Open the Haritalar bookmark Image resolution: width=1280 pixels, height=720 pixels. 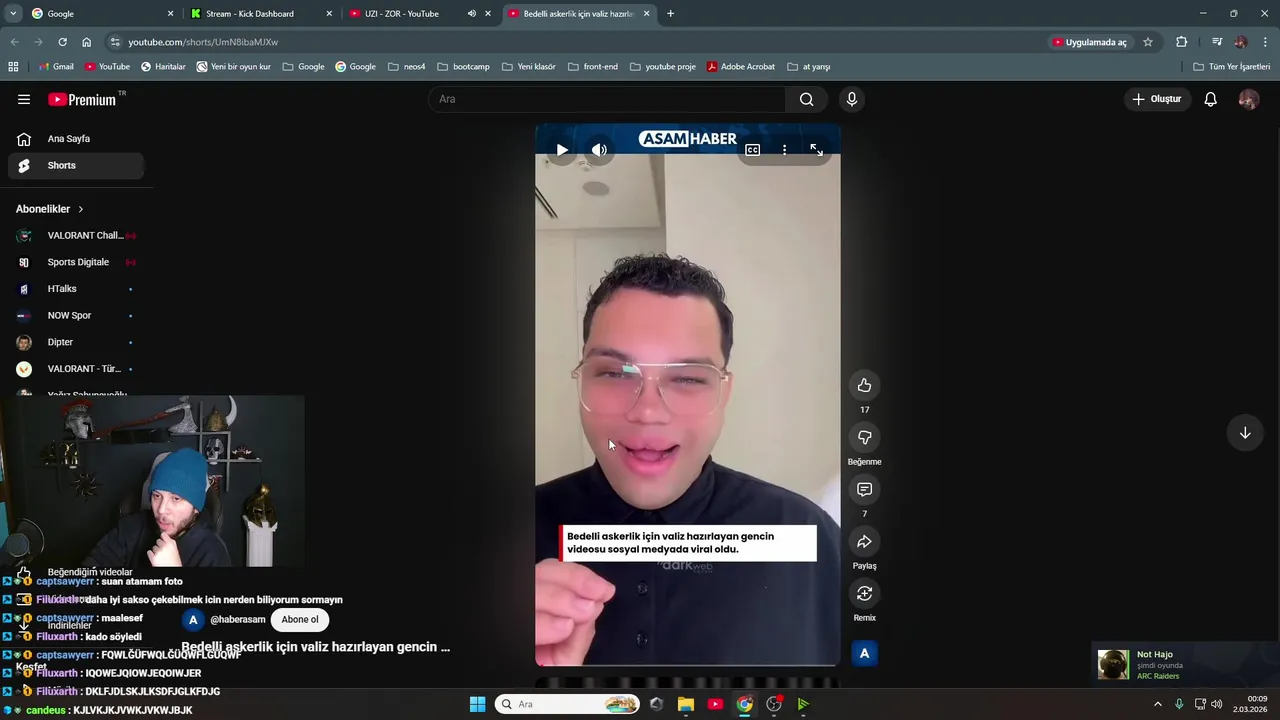coord(163,67)
